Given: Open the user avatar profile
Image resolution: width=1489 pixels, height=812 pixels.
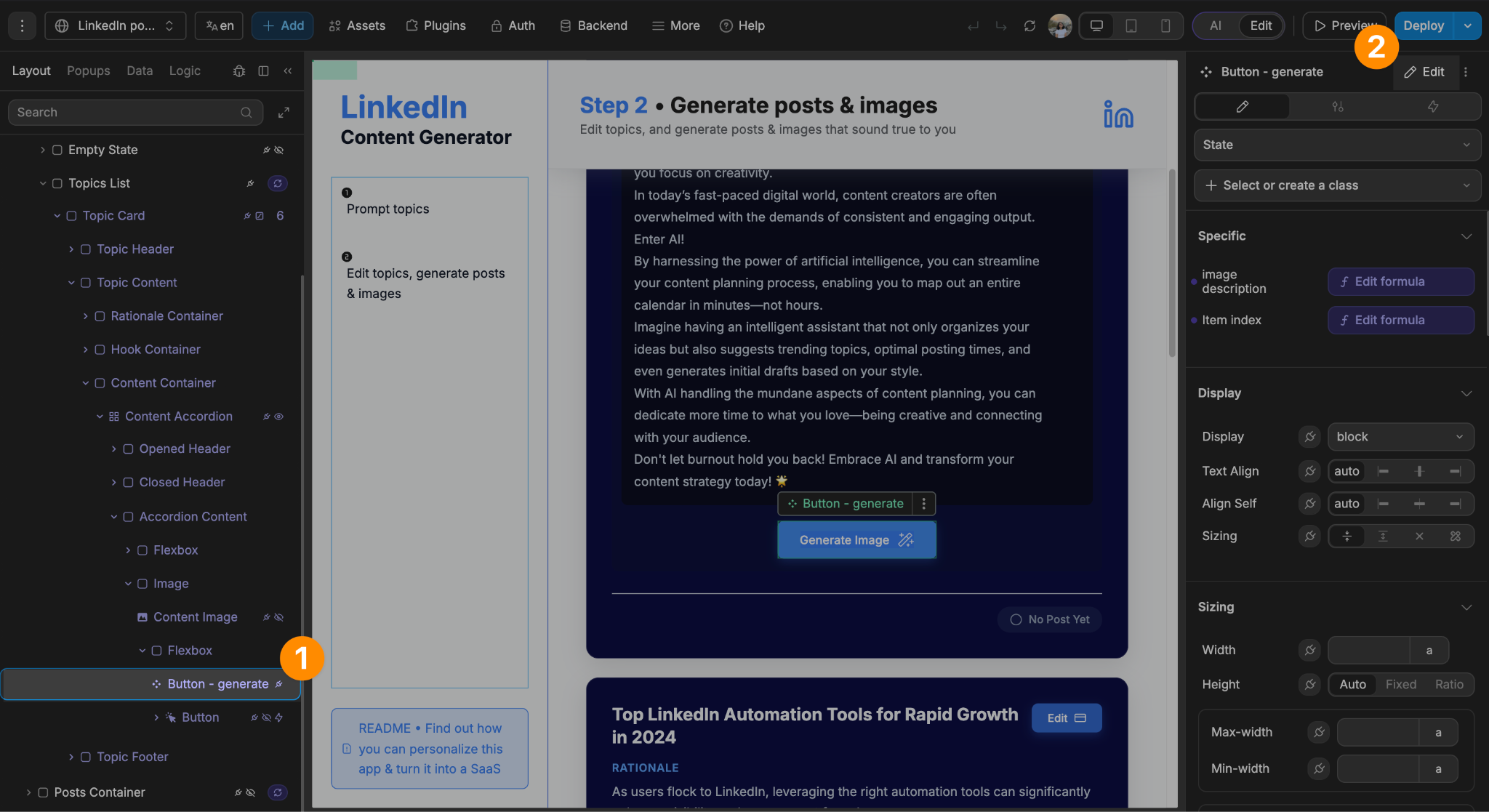Looking at the screenshot, I should (x=1059, y=25).
